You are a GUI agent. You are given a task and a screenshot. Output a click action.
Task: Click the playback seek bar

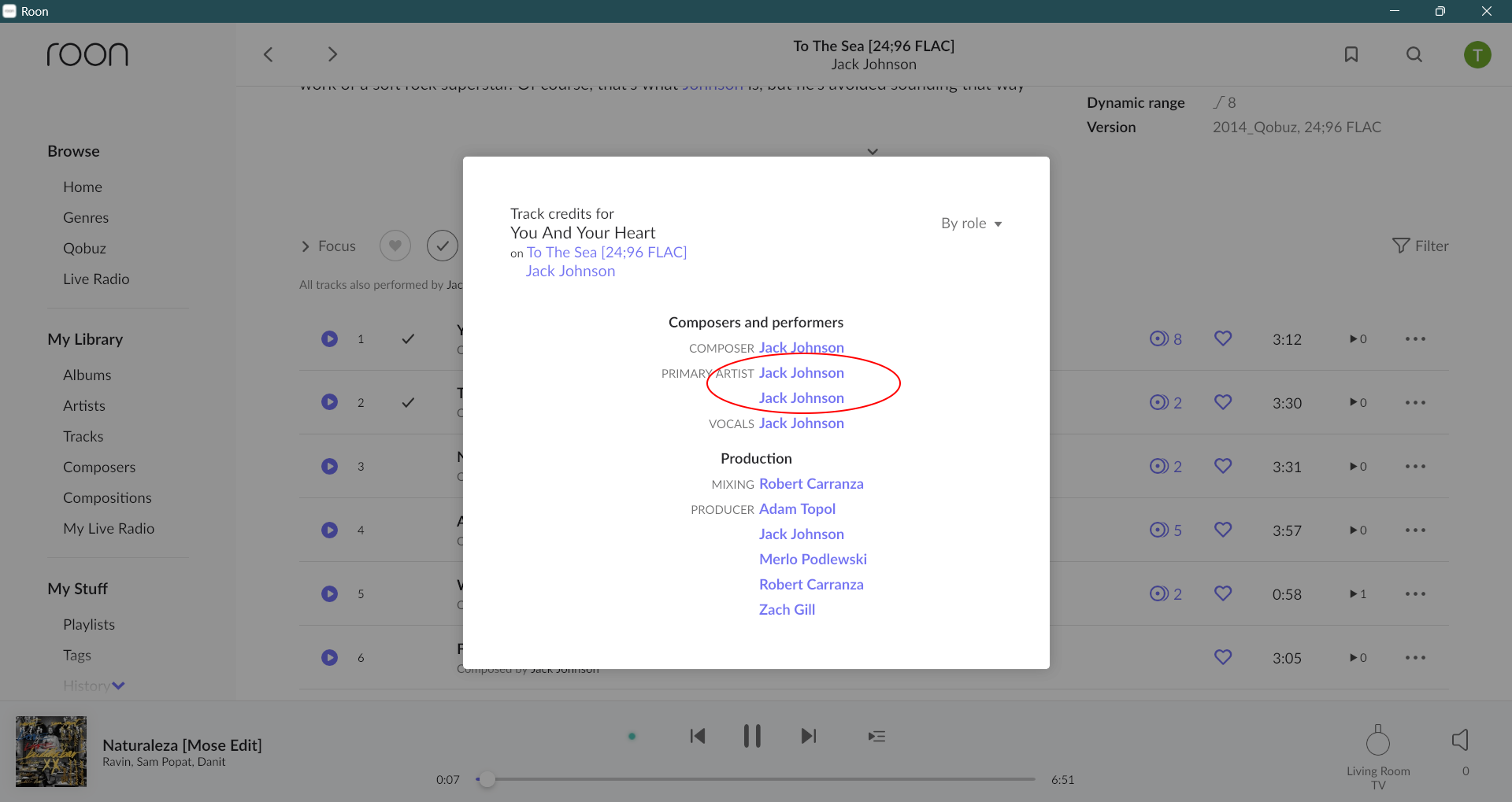756,779
